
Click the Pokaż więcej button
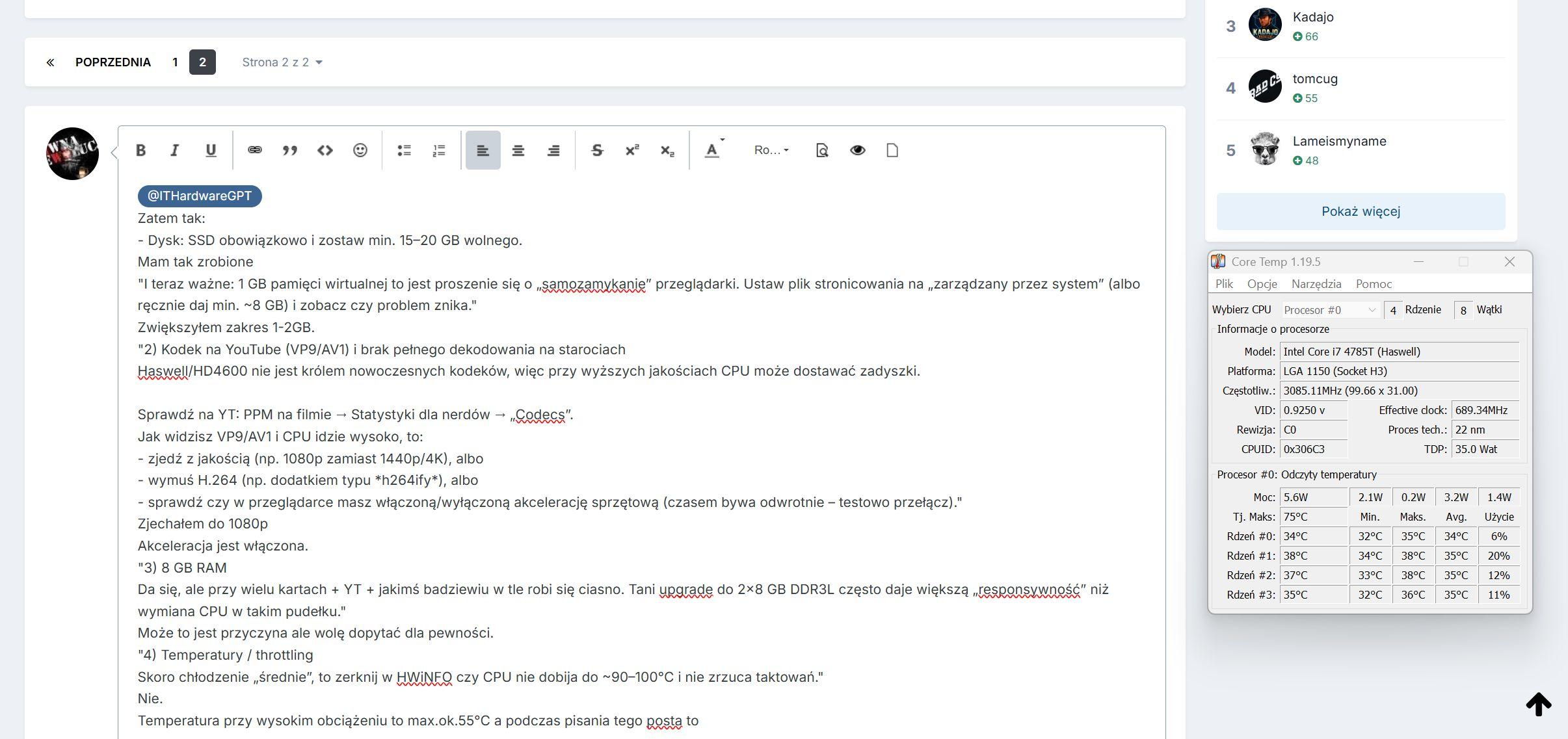(1360, 211)
